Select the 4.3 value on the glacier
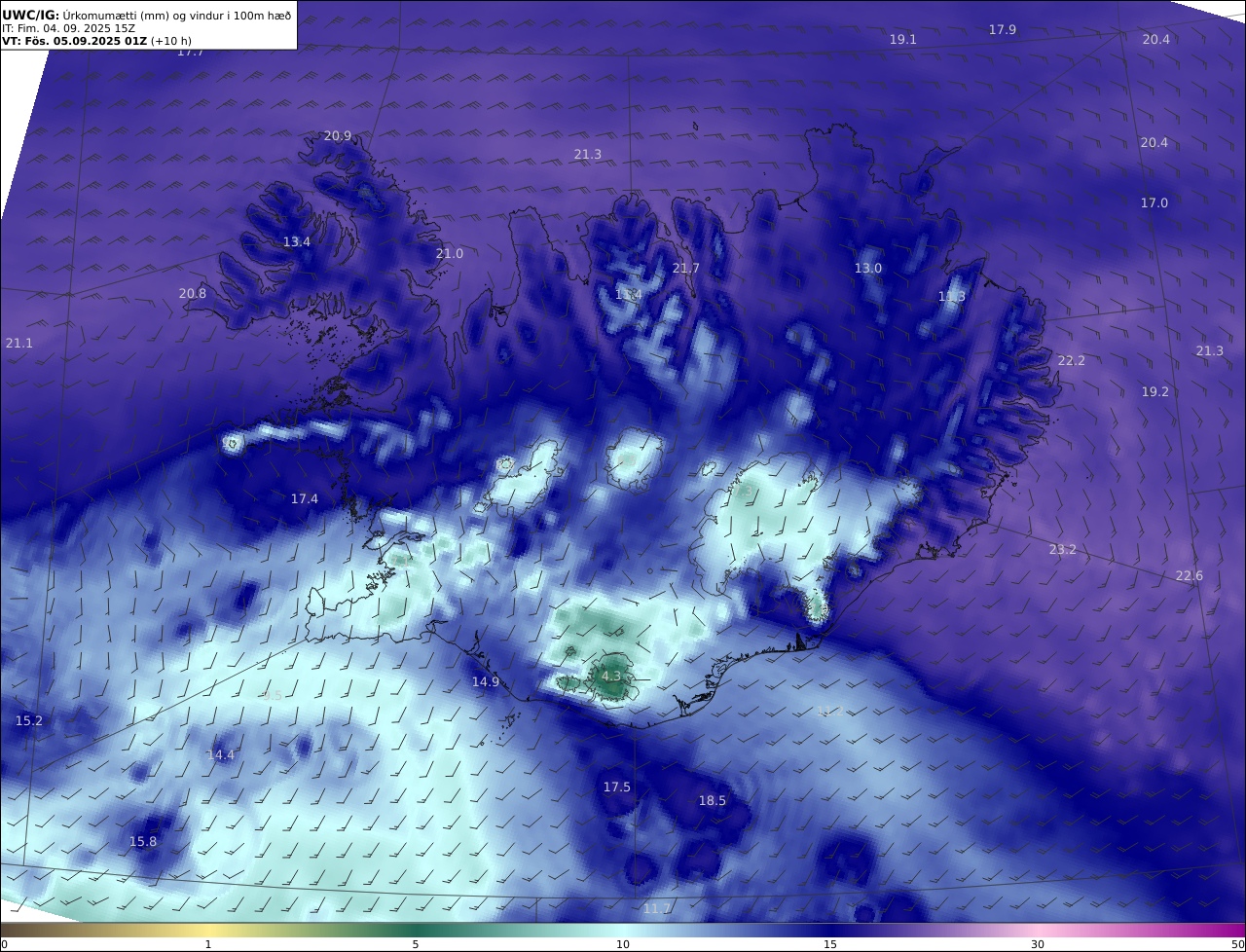 pyautogui.click(x=611, y=677)
